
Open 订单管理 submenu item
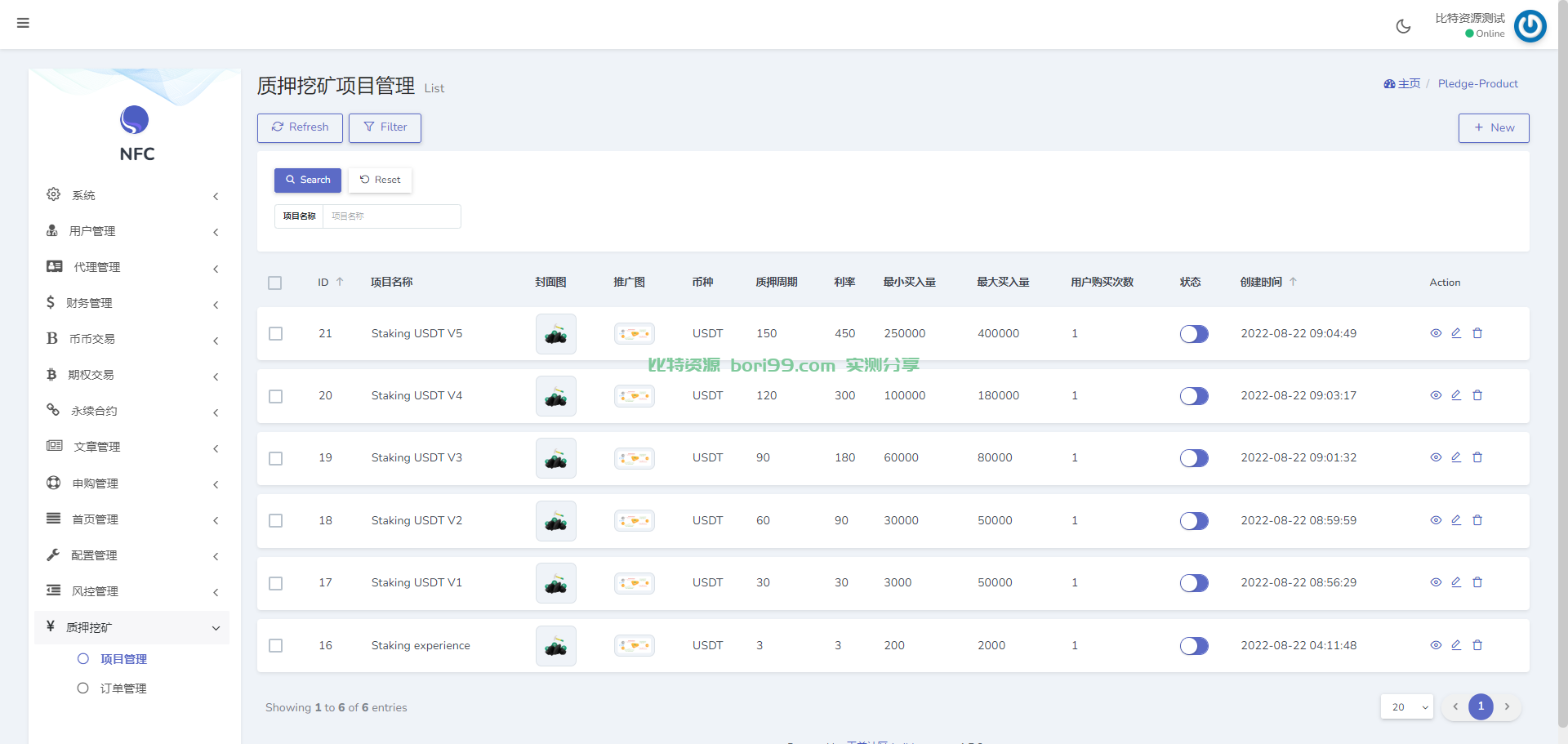pyautogui.click(x=122, y=688)
